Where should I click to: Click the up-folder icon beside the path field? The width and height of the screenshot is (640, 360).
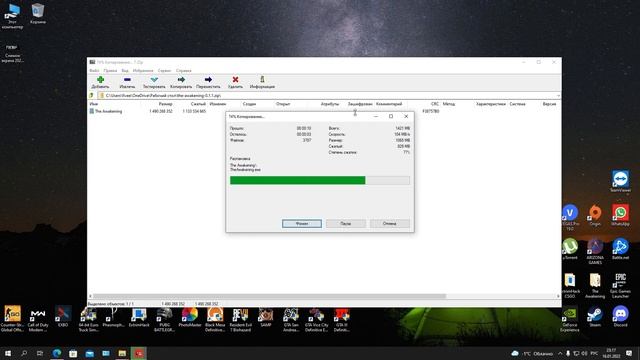[91, 96]
